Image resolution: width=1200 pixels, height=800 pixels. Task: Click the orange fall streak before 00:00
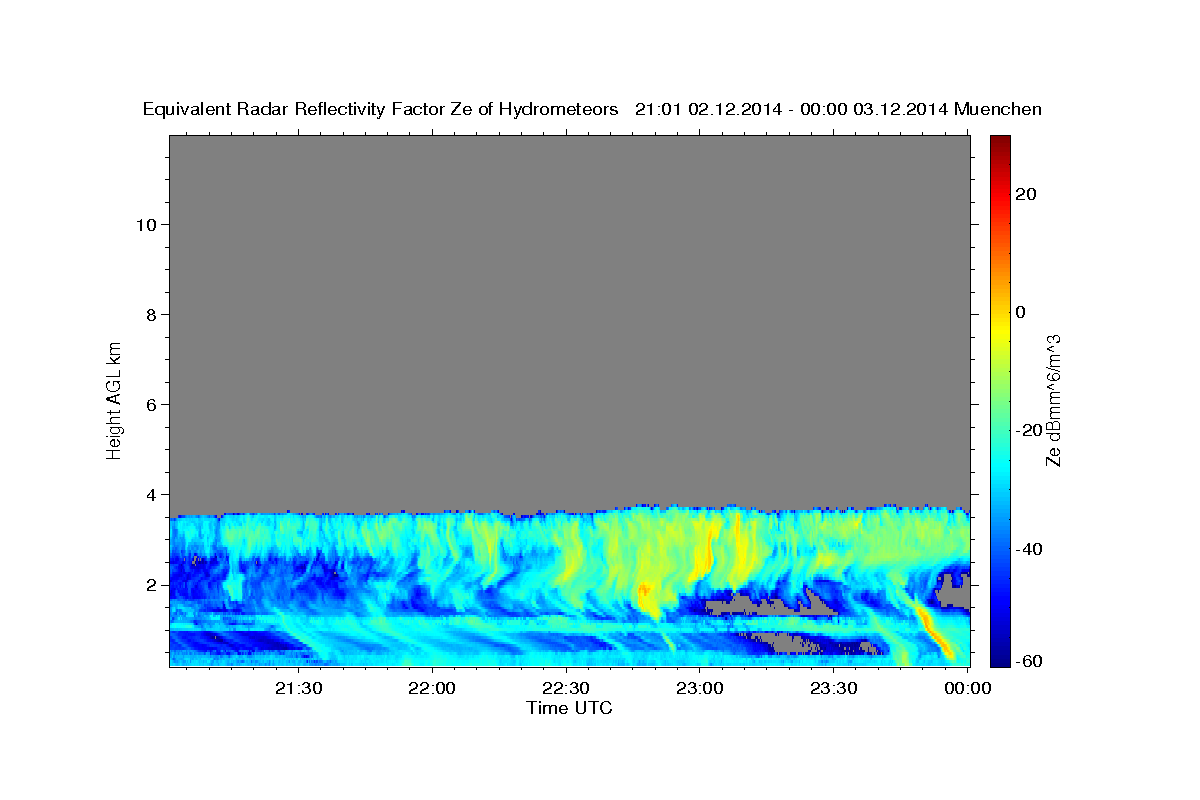click(933, 628)
